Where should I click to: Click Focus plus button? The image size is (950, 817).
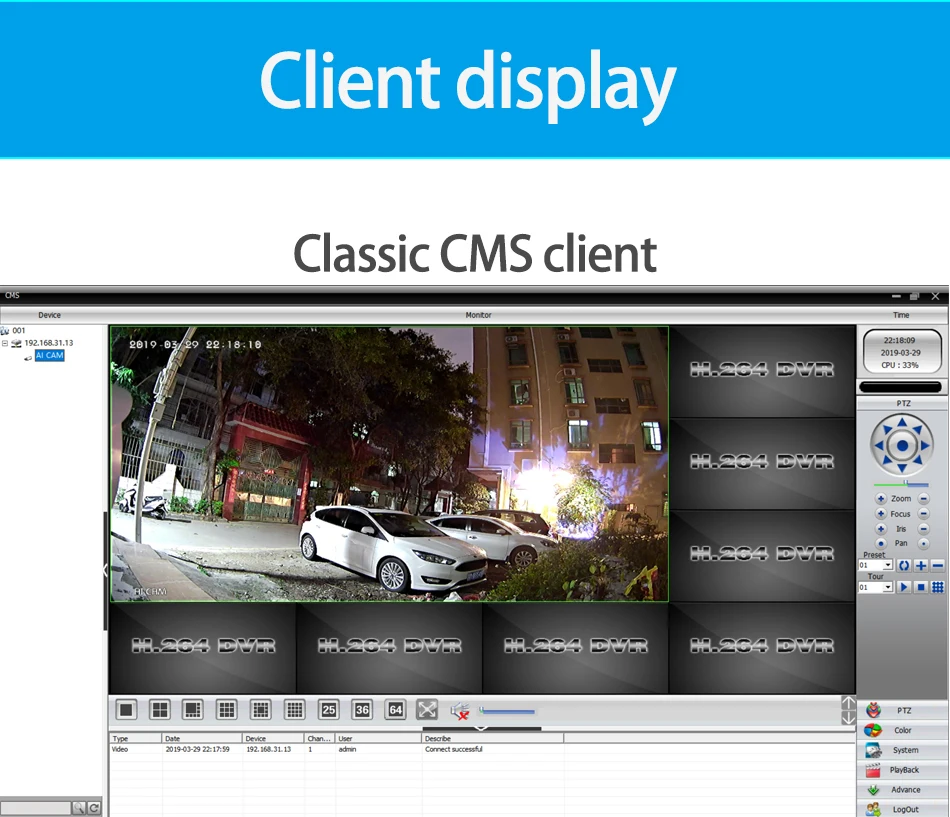(881, 513)
